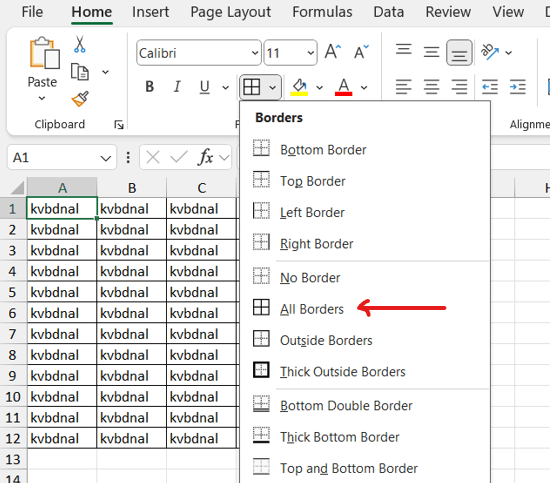This screenshot has width=550, height=483.
Task: Increase font size with the larger A icon
Action: pyautogui.click(x=332, y=52)
